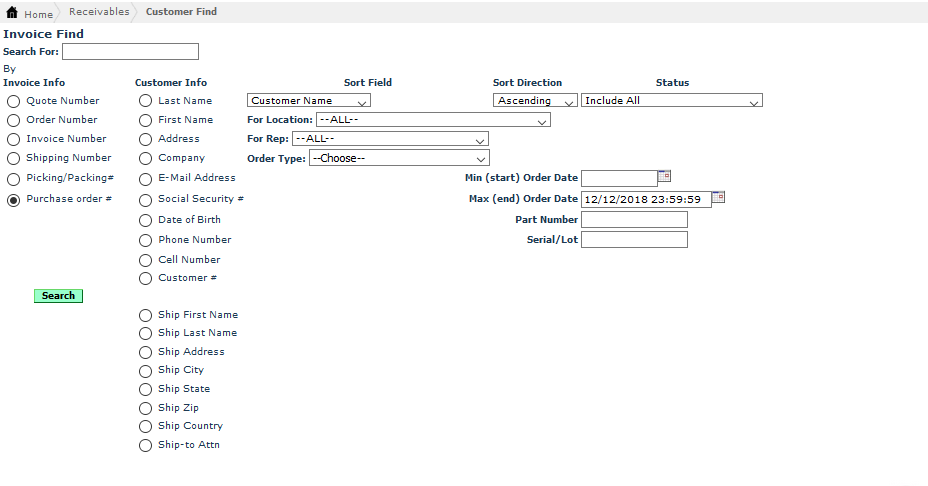
Task: Expand the Ascending sort direction dropdown
Action: tap(535, 101)
